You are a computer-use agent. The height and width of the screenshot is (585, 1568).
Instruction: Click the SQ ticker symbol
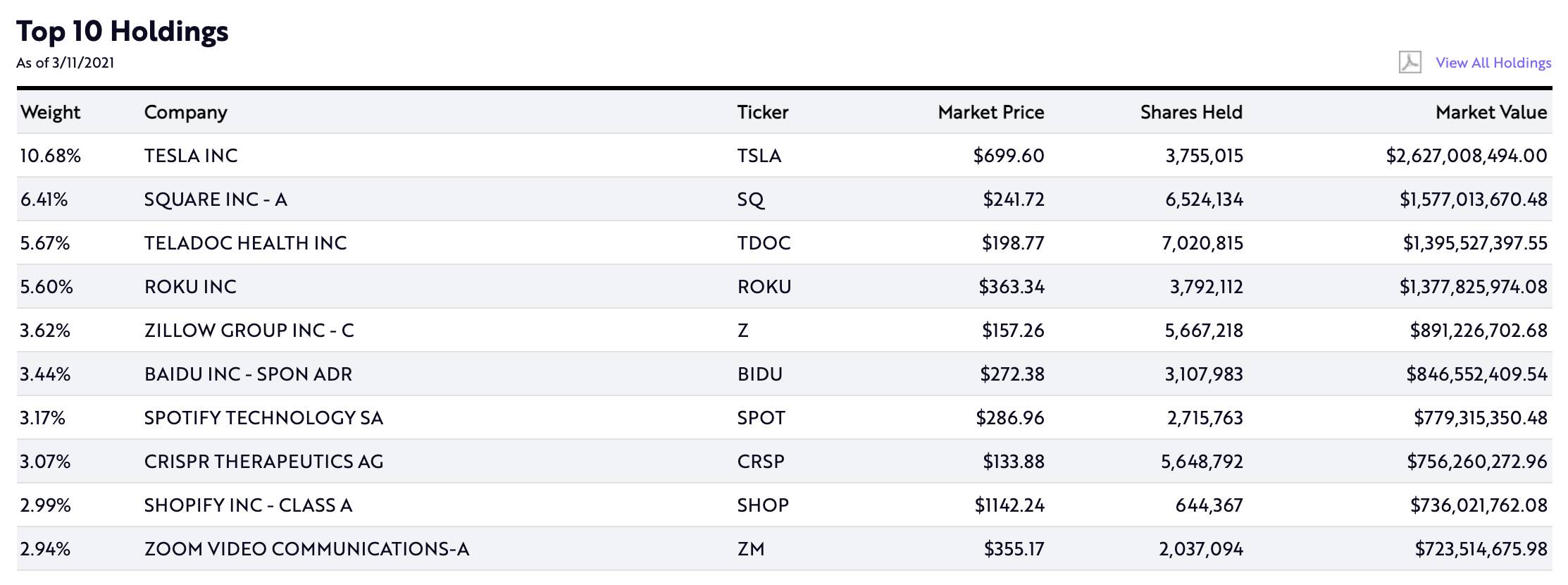[750, 199]
